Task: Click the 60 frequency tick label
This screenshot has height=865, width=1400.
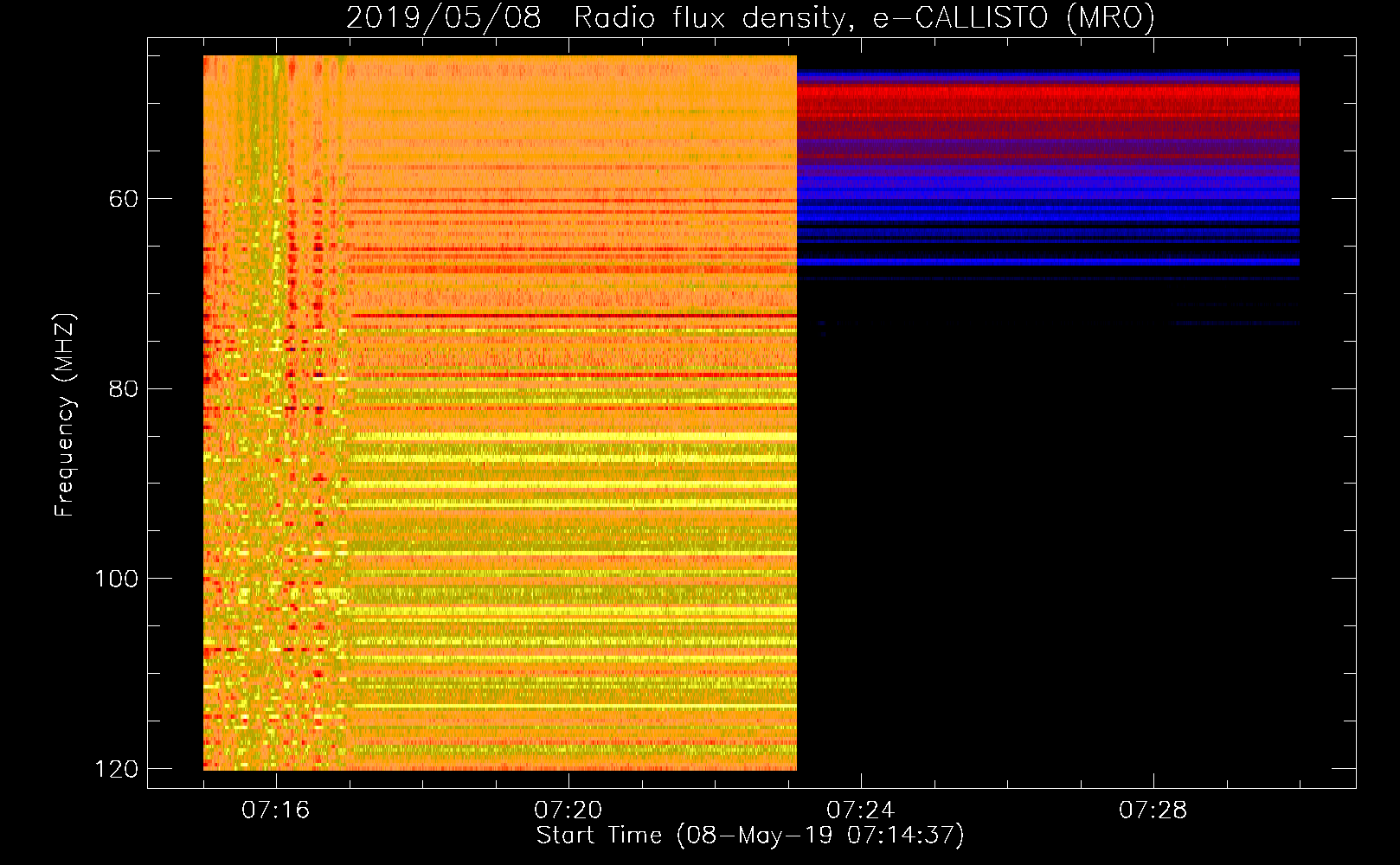Action: click(x=123, y=199)
